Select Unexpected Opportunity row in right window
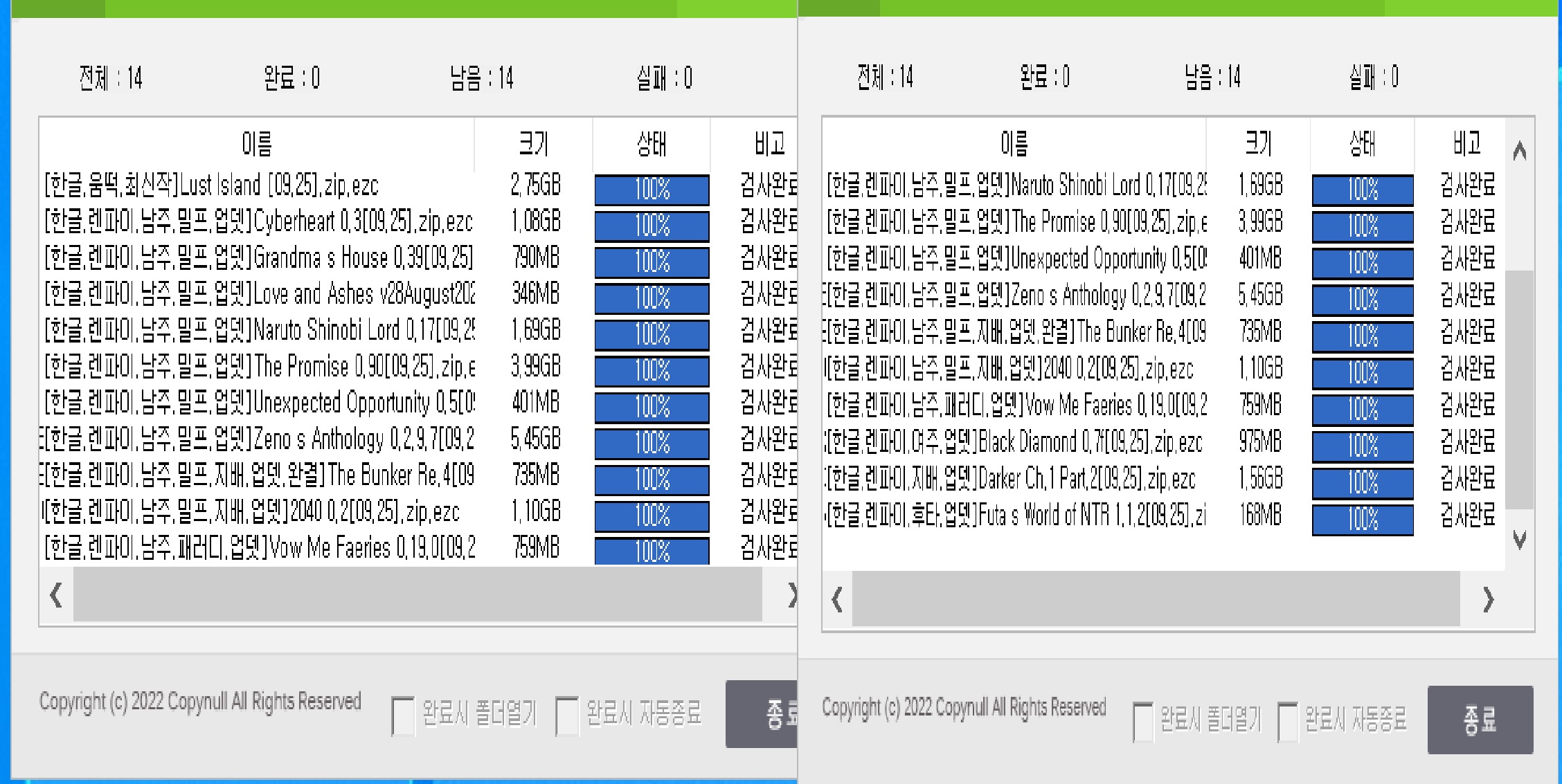Screen dimensions: 1562x784 1164,259
